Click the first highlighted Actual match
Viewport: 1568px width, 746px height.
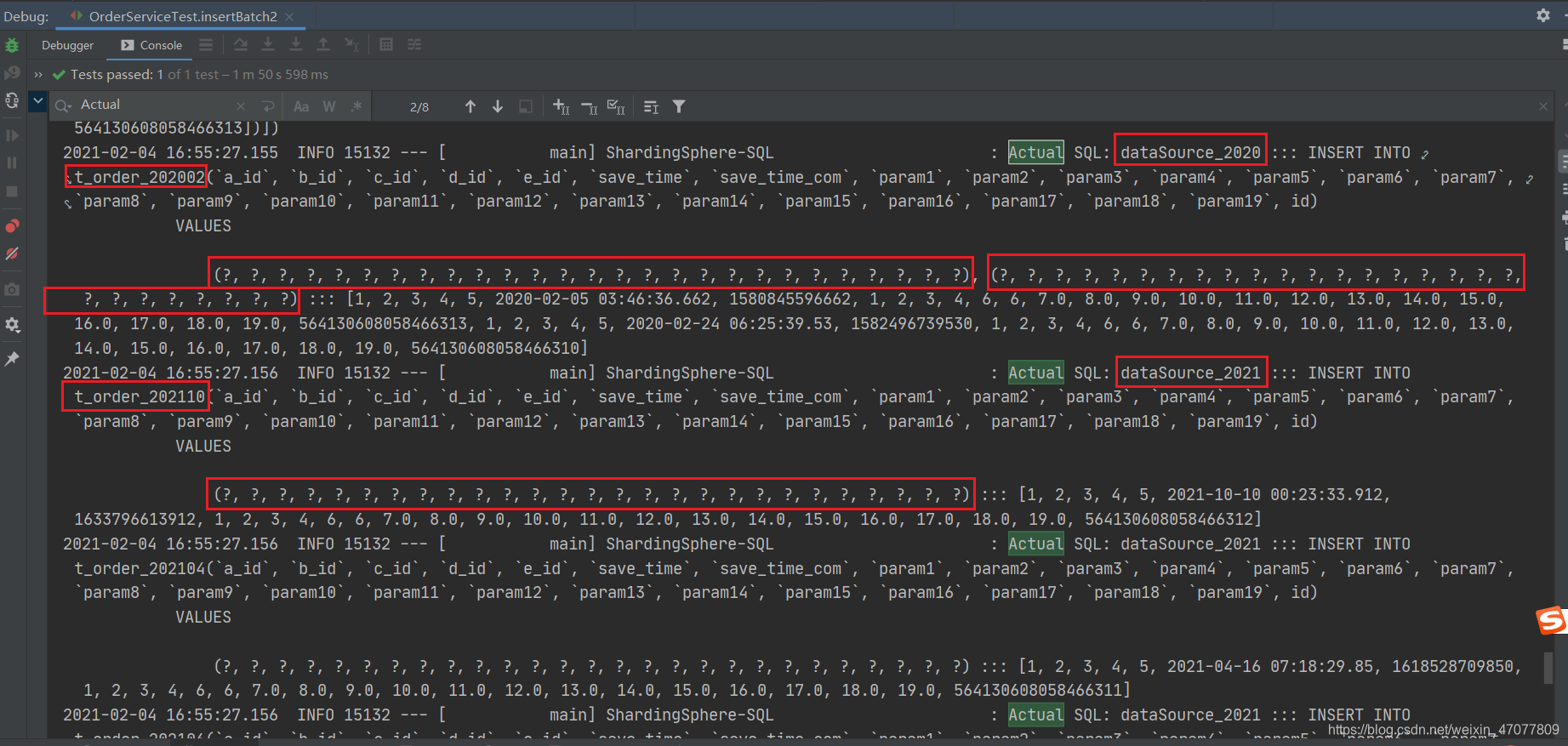(1035, 152)
